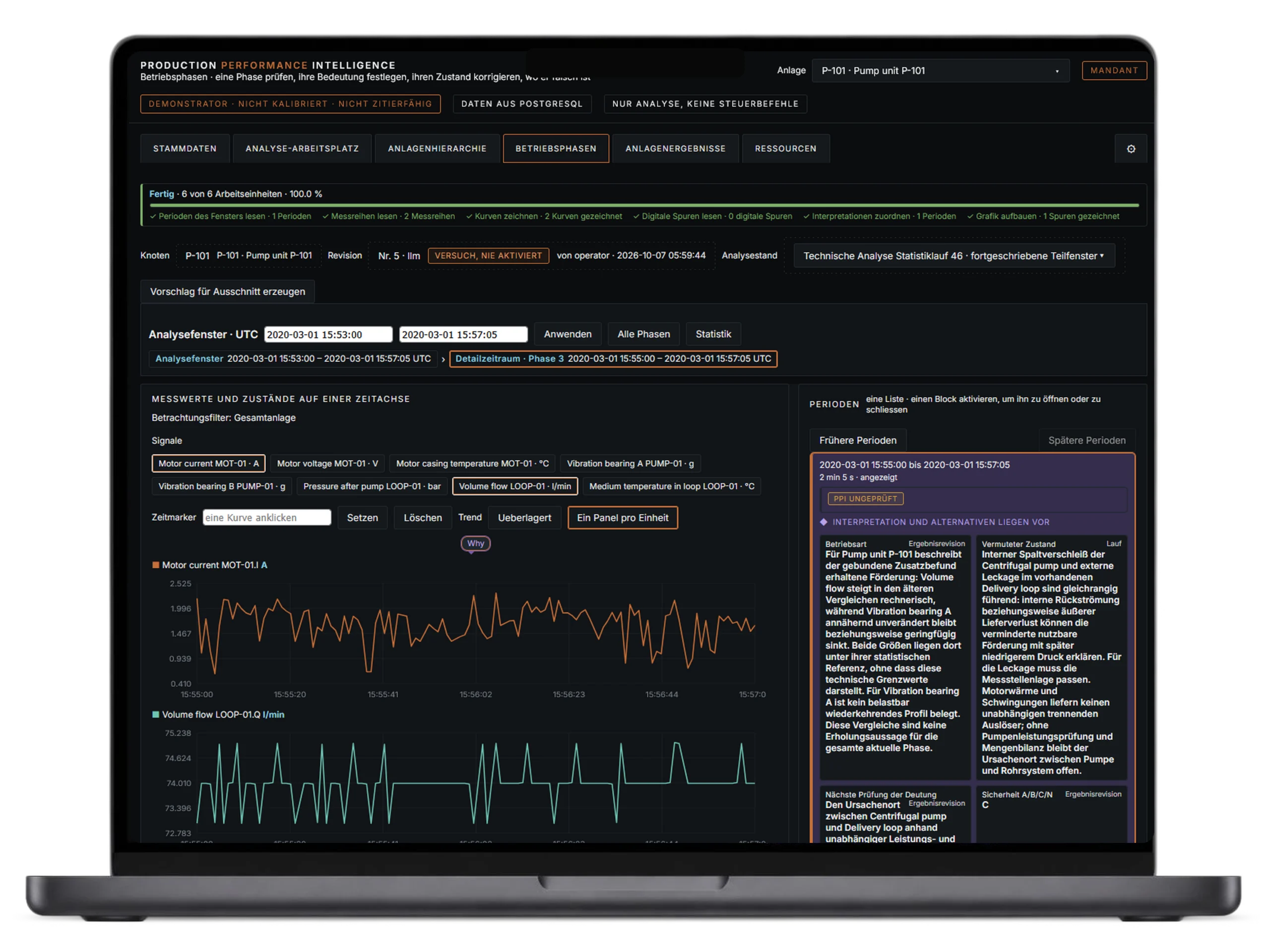Select the BETRIEBSPHASEN tab
This screenshot has width=1270, height=952.
[555, 149]
